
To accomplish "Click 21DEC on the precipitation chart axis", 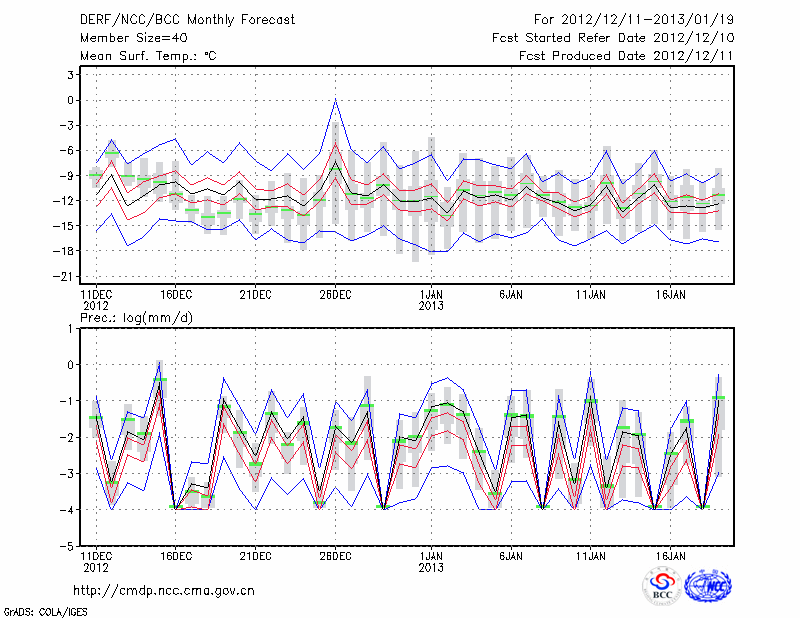I will tap(255, 554).
